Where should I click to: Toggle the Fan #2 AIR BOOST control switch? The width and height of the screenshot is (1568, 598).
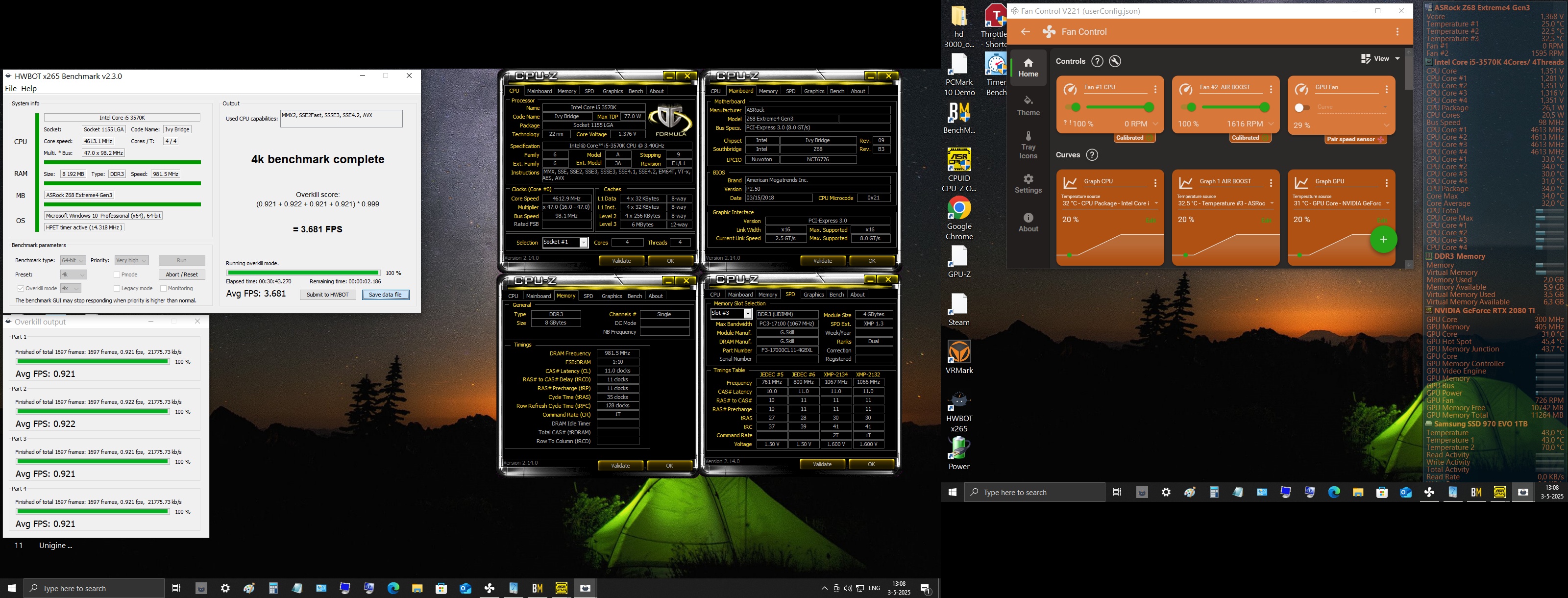(1188, 108)
